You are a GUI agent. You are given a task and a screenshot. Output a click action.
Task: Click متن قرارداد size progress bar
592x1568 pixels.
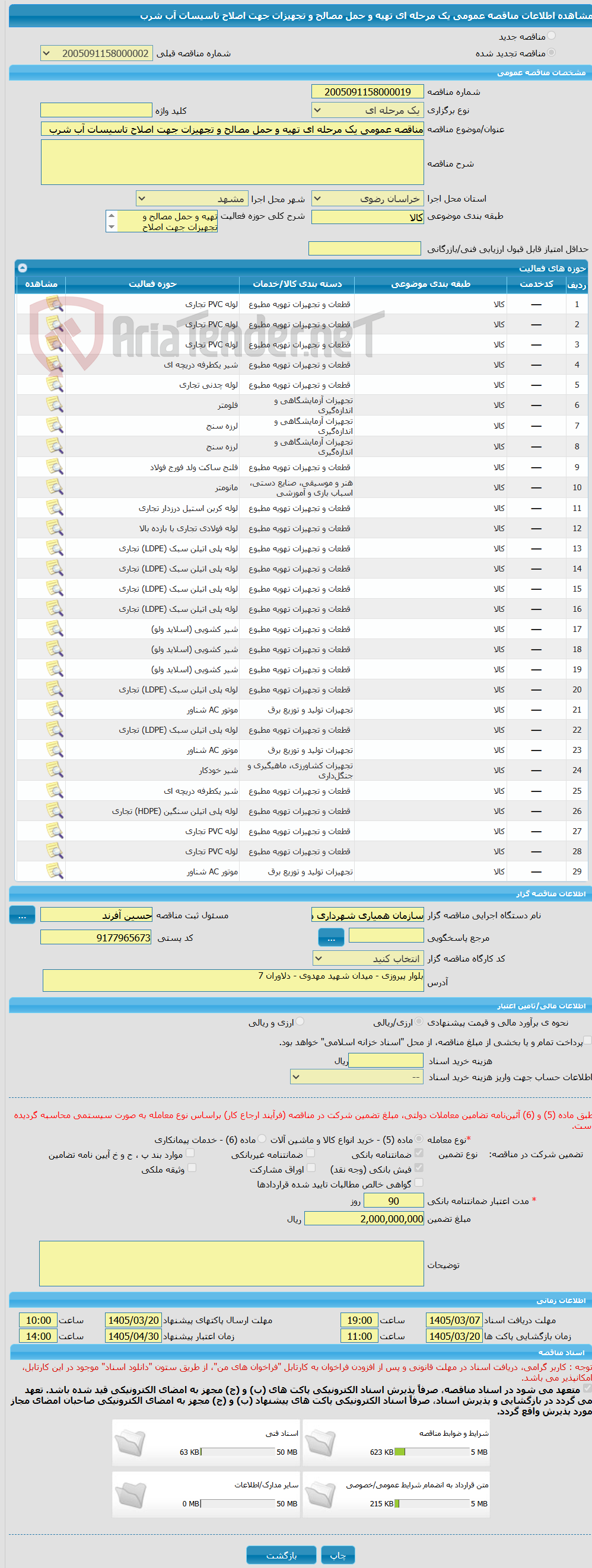coord(432,1503)
